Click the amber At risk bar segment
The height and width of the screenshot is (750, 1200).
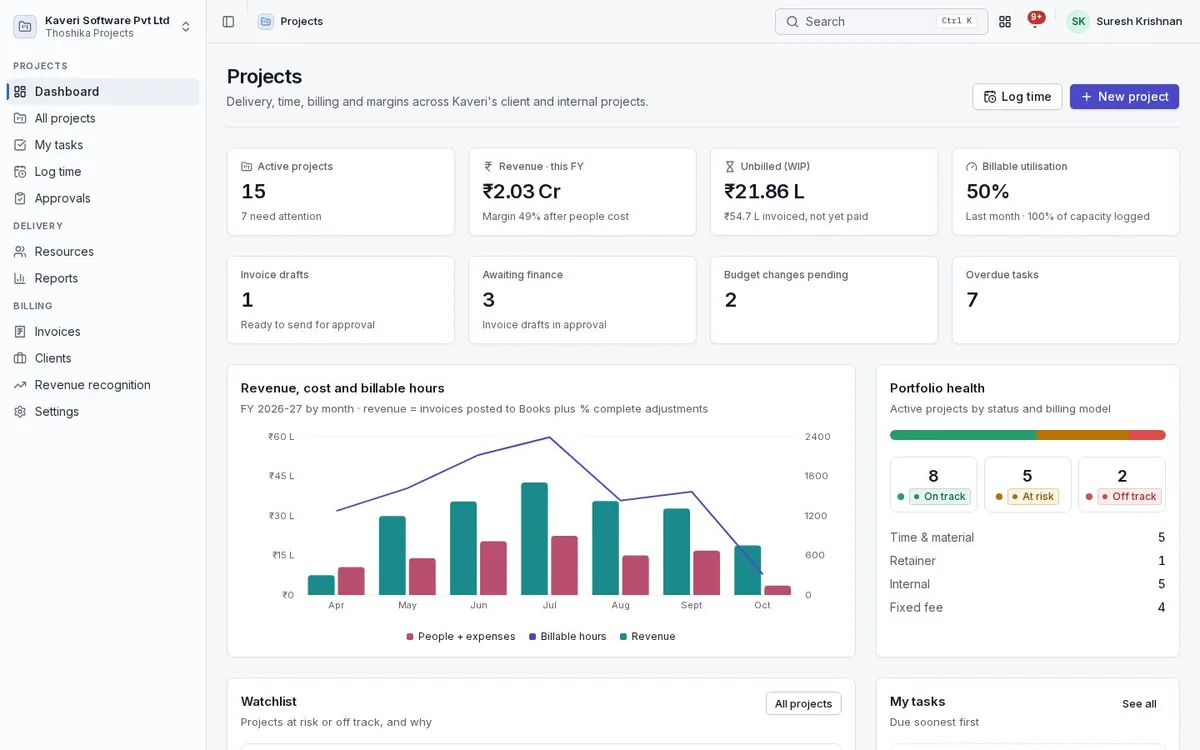1083,435
